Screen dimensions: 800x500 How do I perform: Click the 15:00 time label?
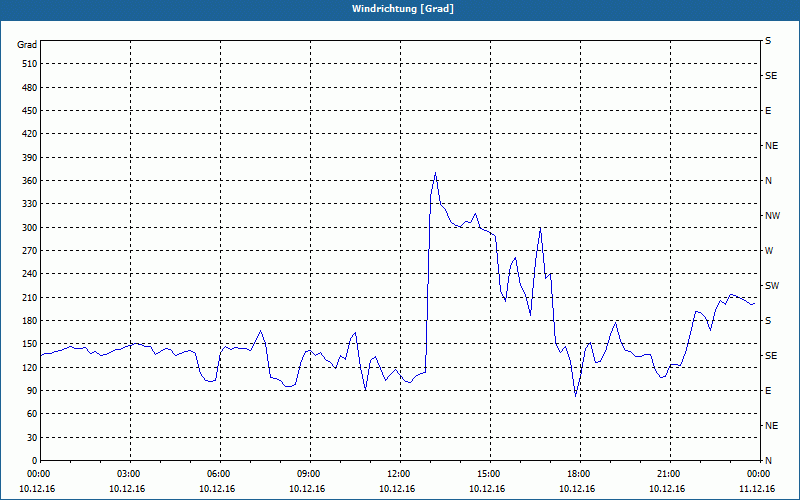coord(490,473)
